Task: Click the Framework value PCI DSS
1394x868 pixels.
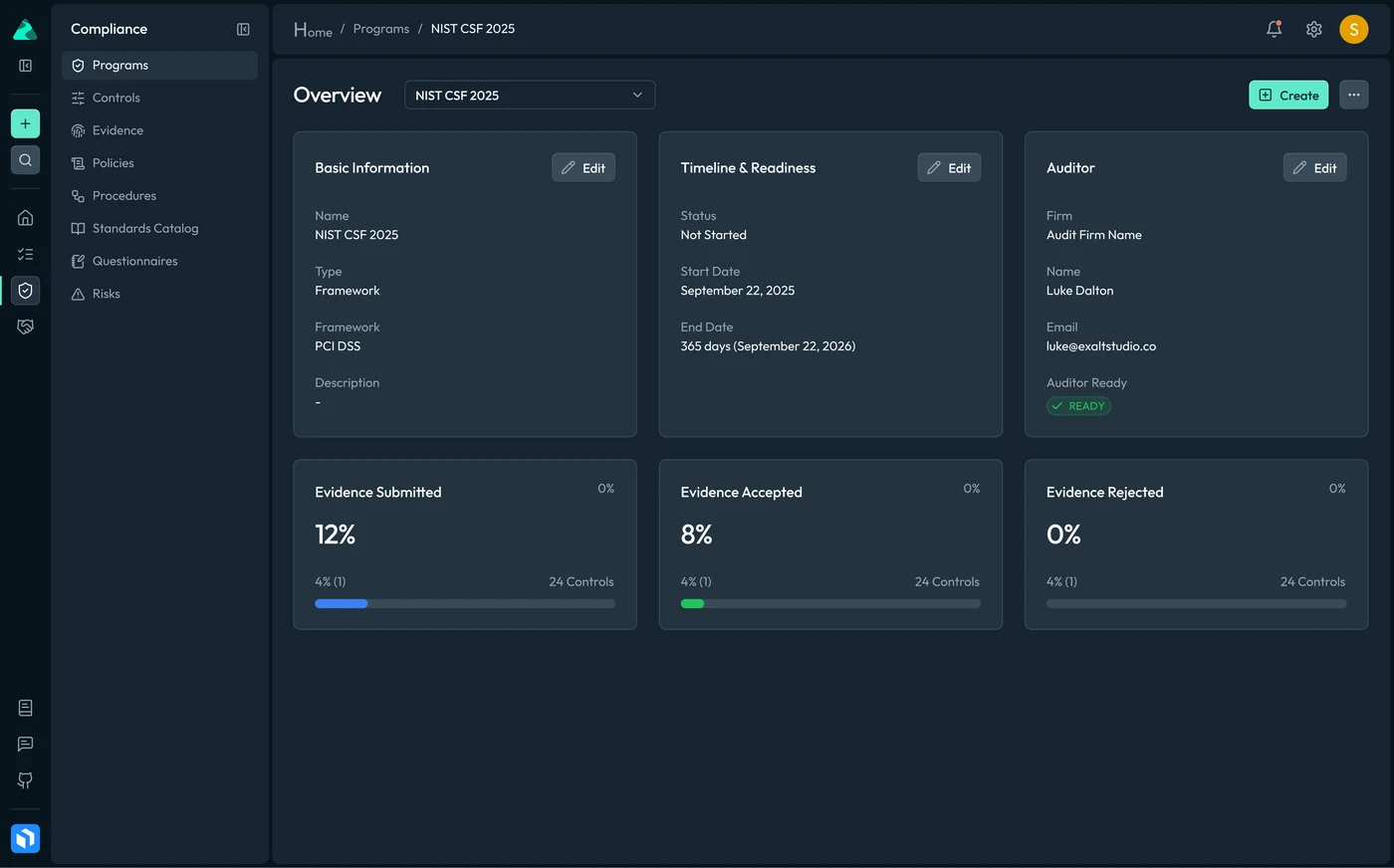Action: point(338,346)
